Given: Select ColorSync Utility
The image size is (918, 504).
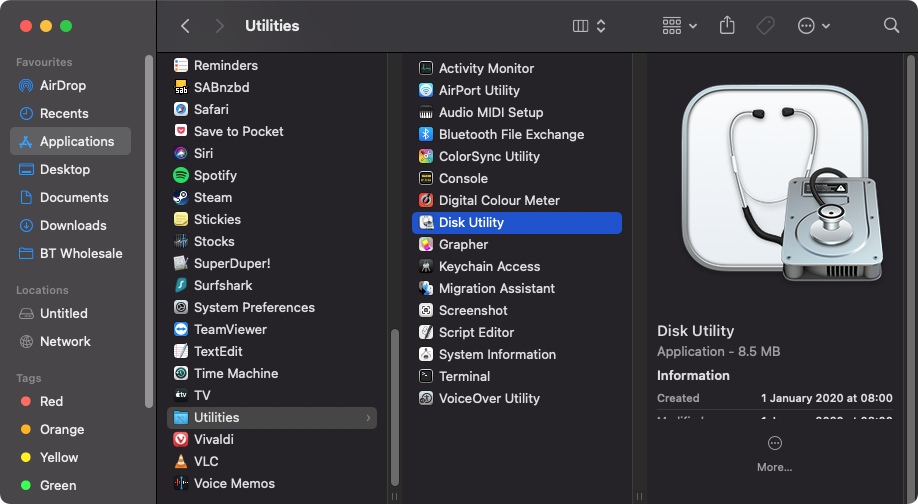Looking at the screenshot, I should click(x=517, y=156).
